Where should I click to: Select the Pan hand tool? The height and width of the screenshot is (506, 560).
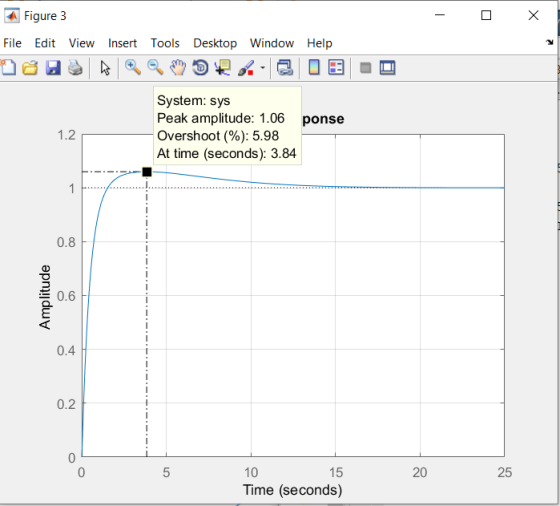pos(178,67)
